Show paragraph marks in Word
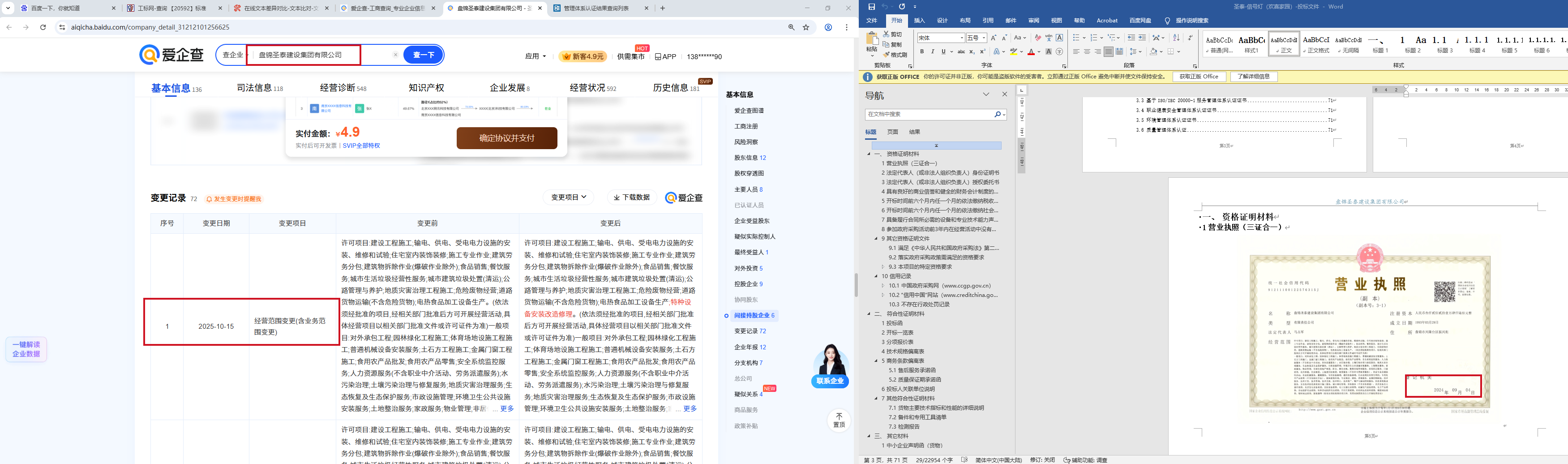The image size is (1568, 464). tap(1190, 38)
